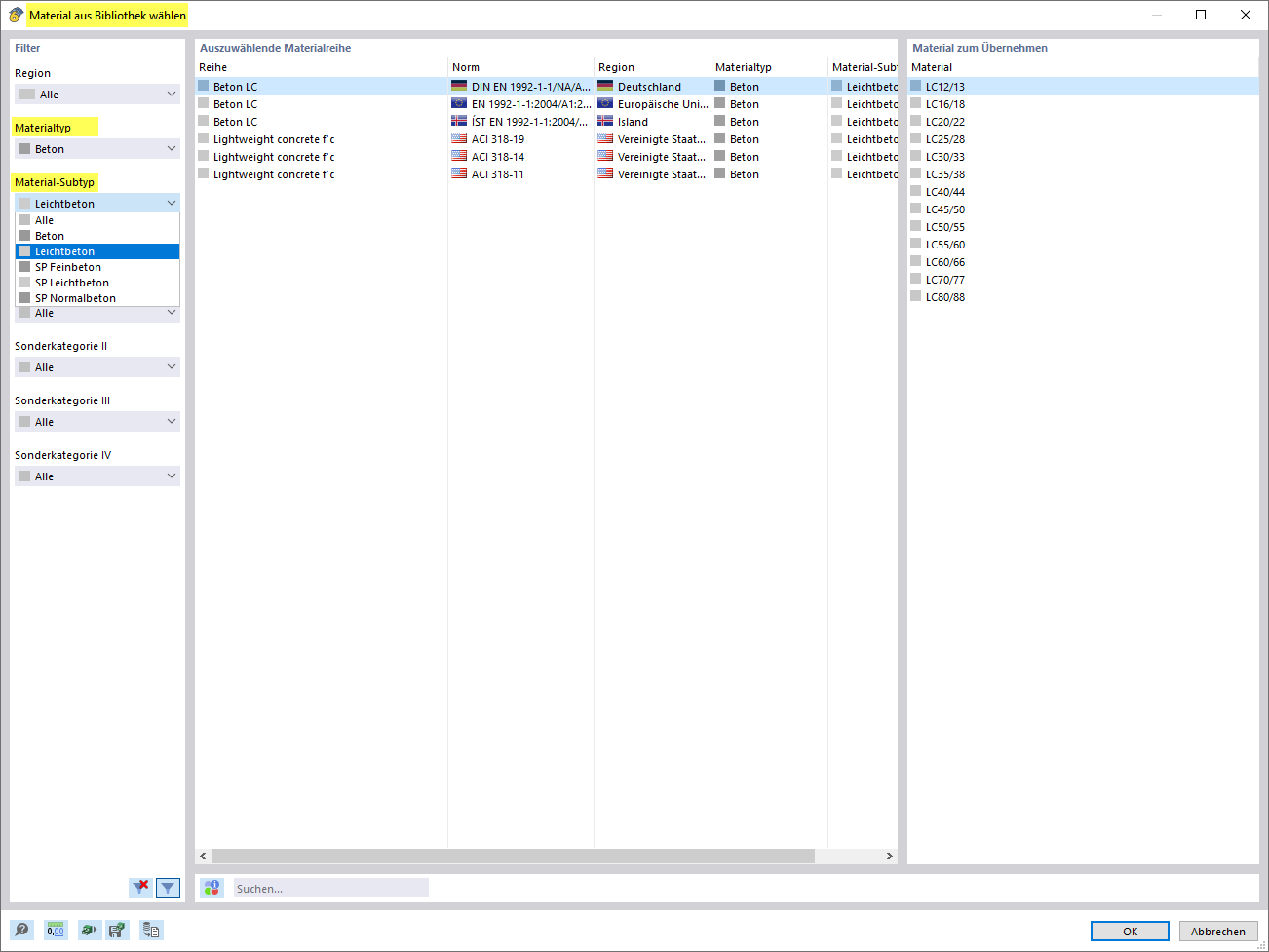Click the US flag beside ACI 318-19
The width and height of the screenshot is (1269, 952).
[459, 138]
